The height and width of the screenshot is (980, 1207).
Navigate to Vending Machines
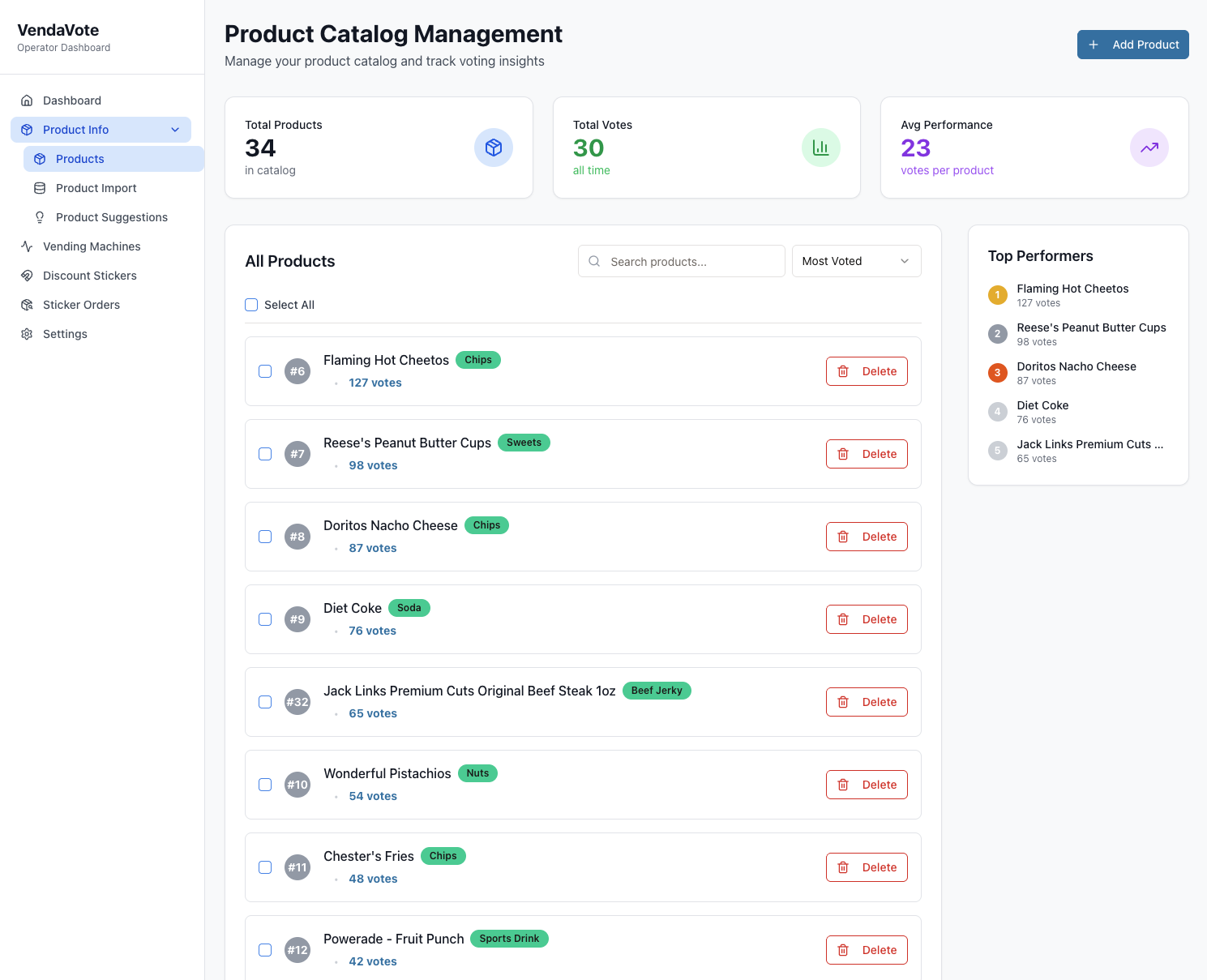click(102, 246)
